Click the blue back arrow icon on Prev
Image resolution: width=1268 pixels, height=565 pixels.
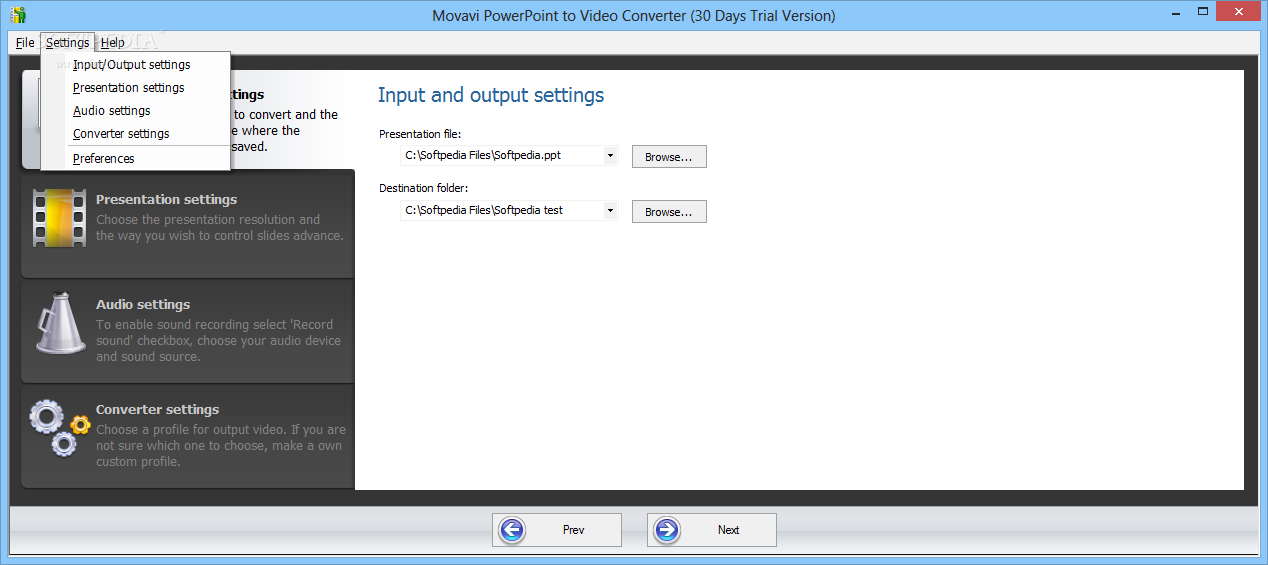512,530
